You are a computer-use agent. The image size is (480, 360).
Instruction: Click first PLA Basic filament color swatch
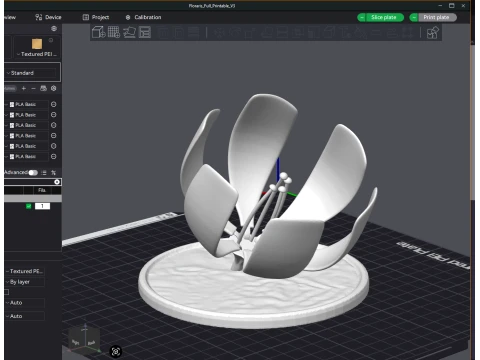12,105
